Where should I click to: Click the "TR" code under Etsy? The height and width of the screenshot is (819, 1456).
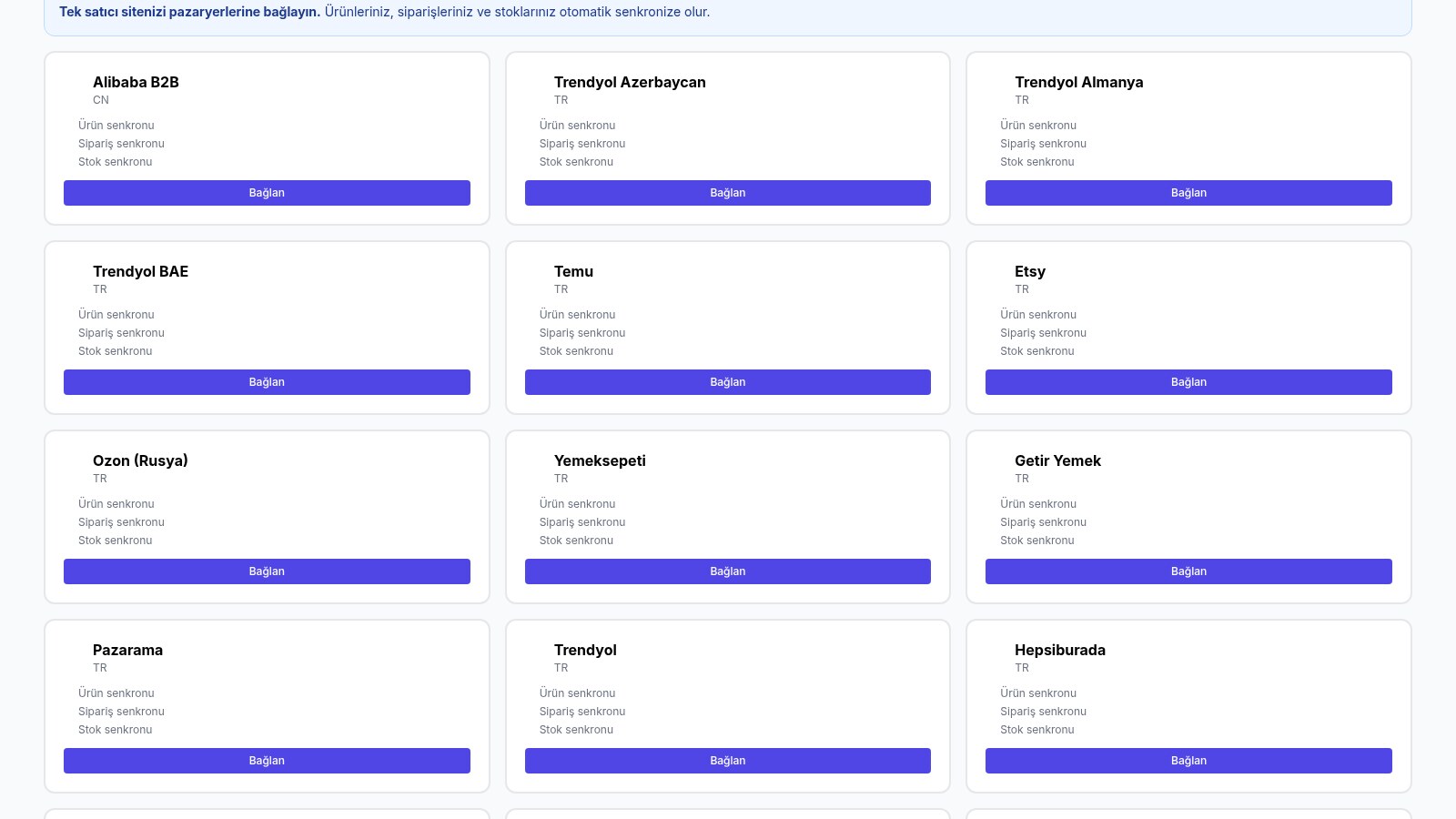1022,289
